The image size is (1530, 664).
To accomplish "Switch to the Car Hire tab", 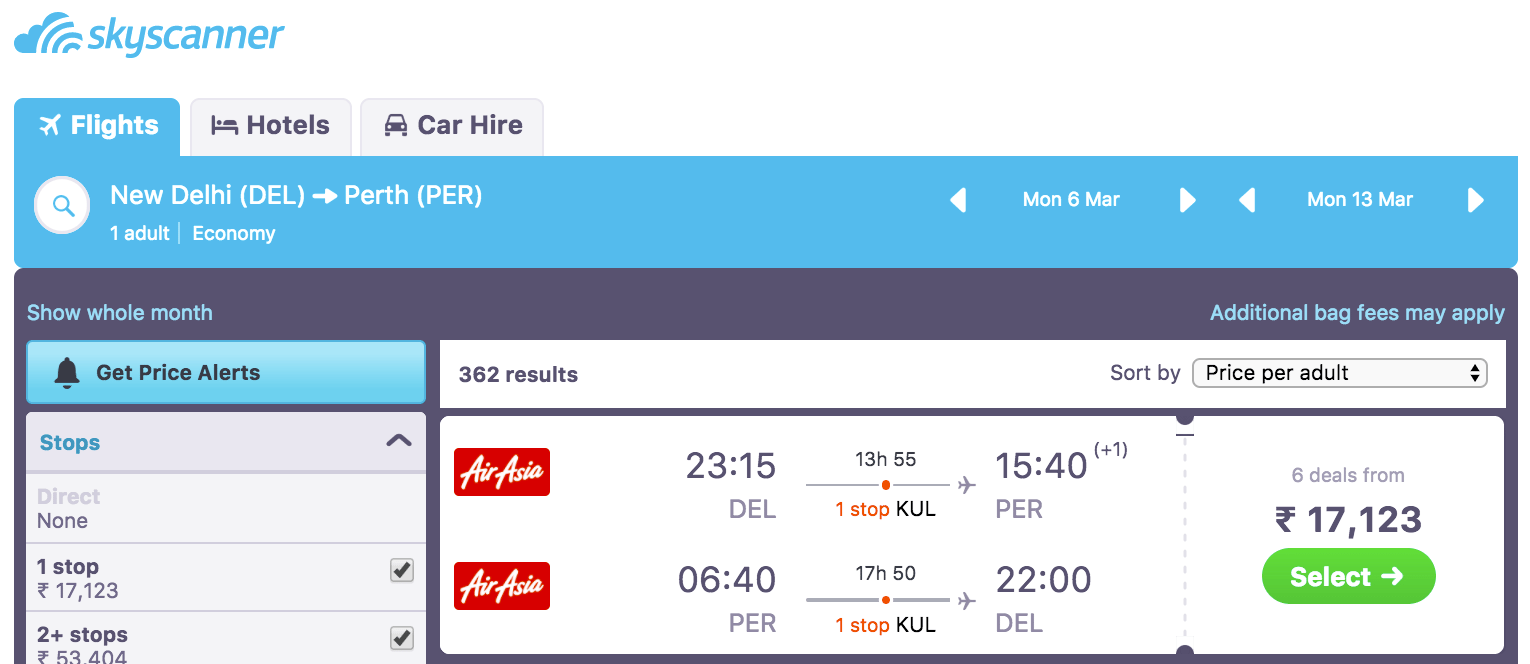I will tap(452, 126).
